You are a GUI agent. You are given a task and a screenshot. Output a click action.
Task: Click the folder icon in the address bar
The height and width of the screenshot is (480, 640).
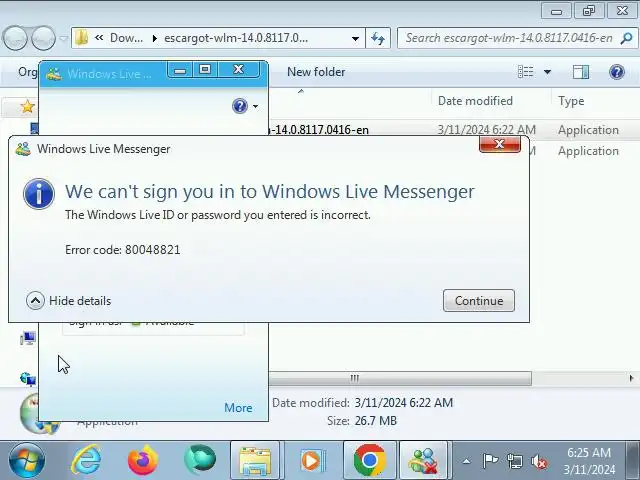82,38
